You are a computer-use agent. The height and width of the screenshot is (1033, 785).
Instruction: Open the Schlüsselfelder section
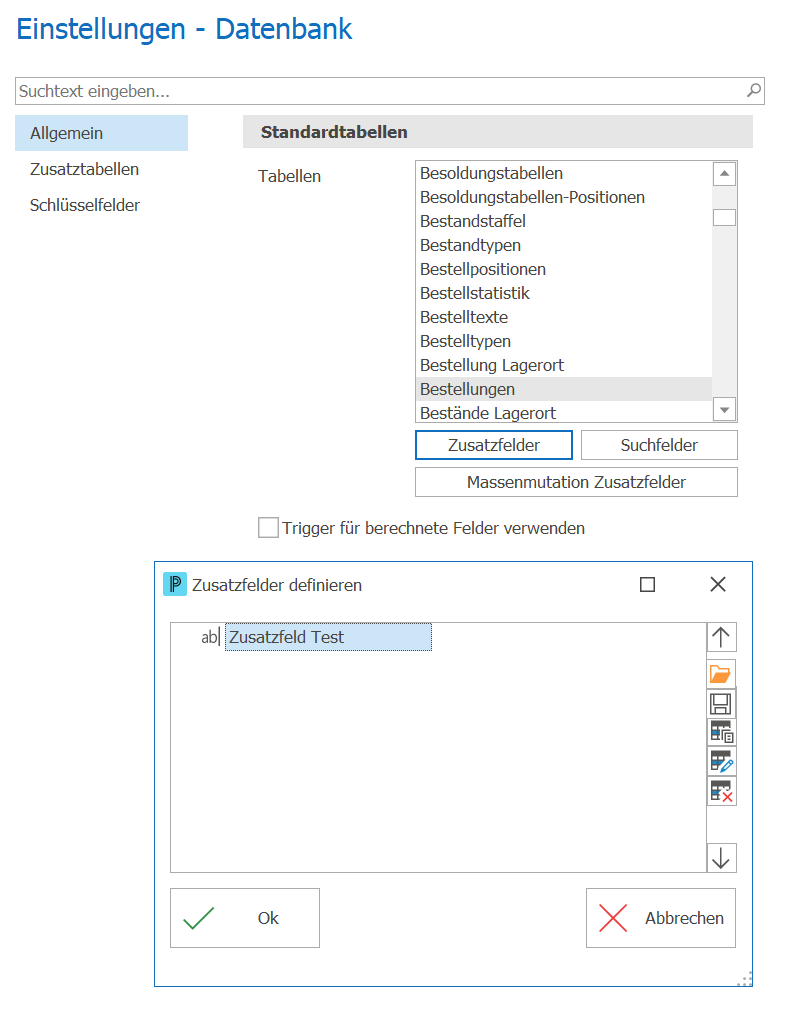pos(84,206)
